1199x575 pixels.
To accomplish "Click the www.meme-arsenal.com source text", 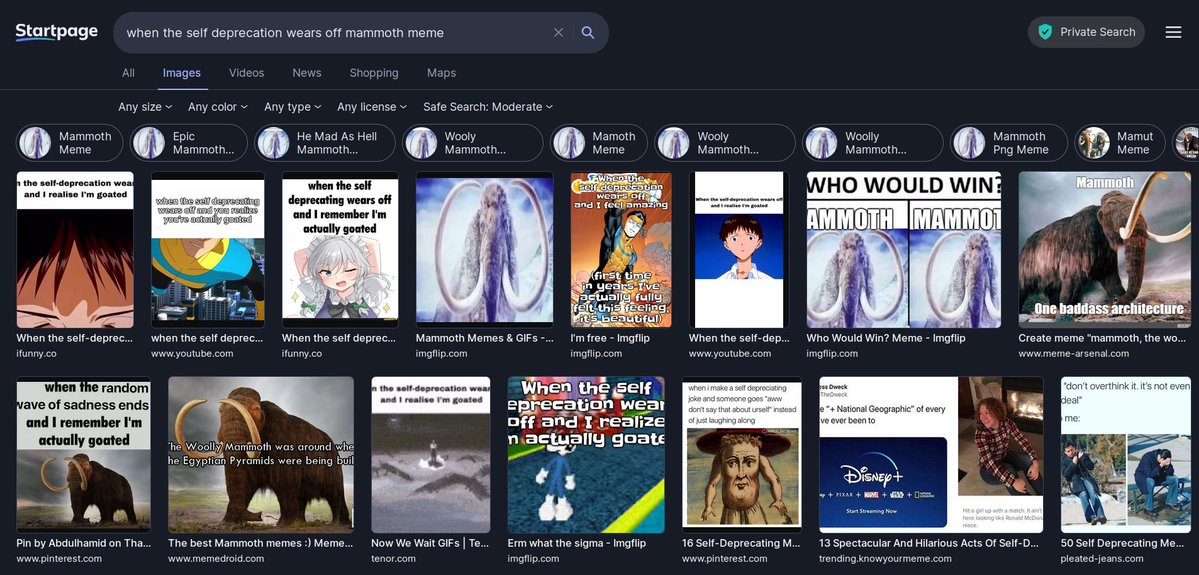I will [x=1074, y=353].
